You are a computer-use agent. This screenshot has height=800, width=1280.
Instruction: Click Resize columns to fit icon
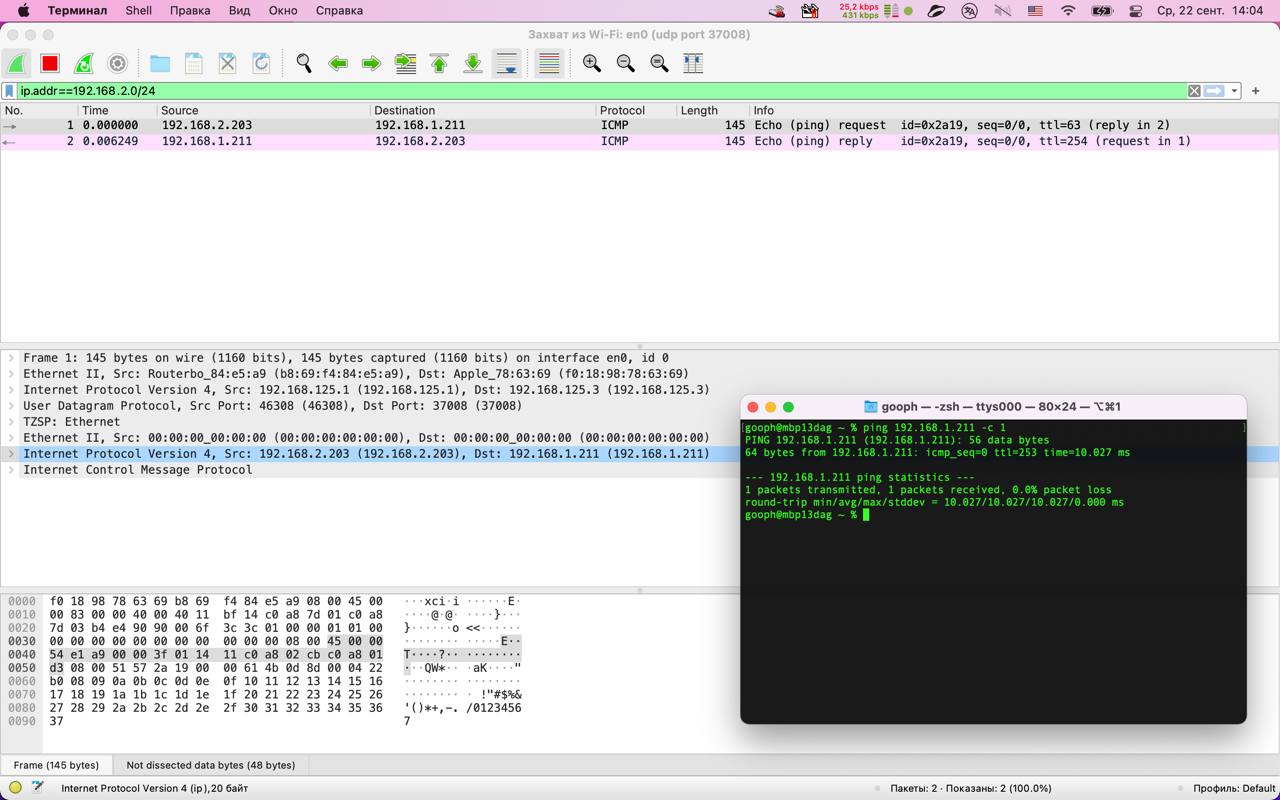click(x=693, y=63)
